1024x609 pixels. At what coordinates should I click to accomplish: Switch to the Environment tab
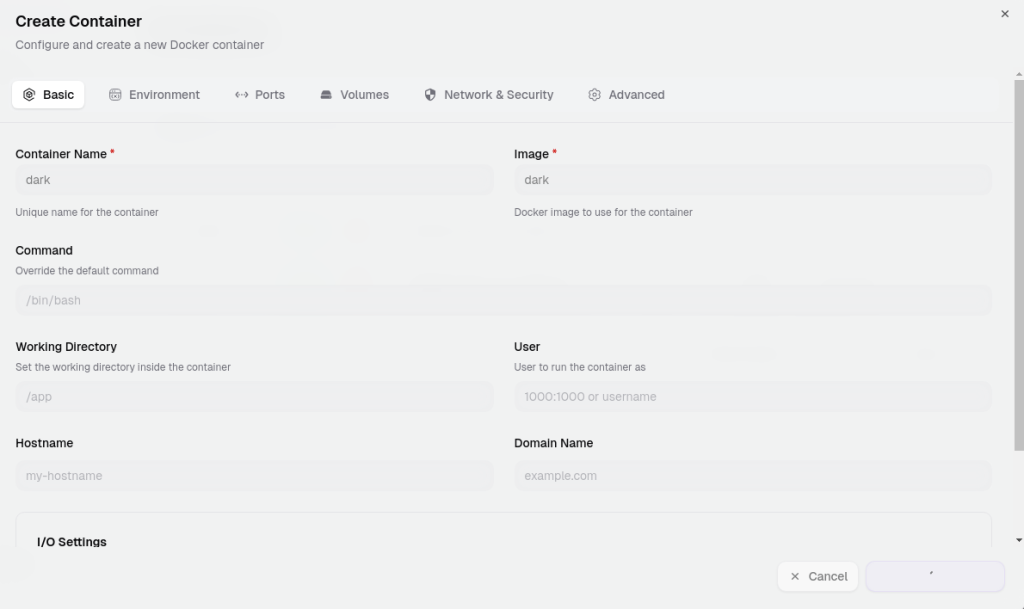(x=155, y=95)
